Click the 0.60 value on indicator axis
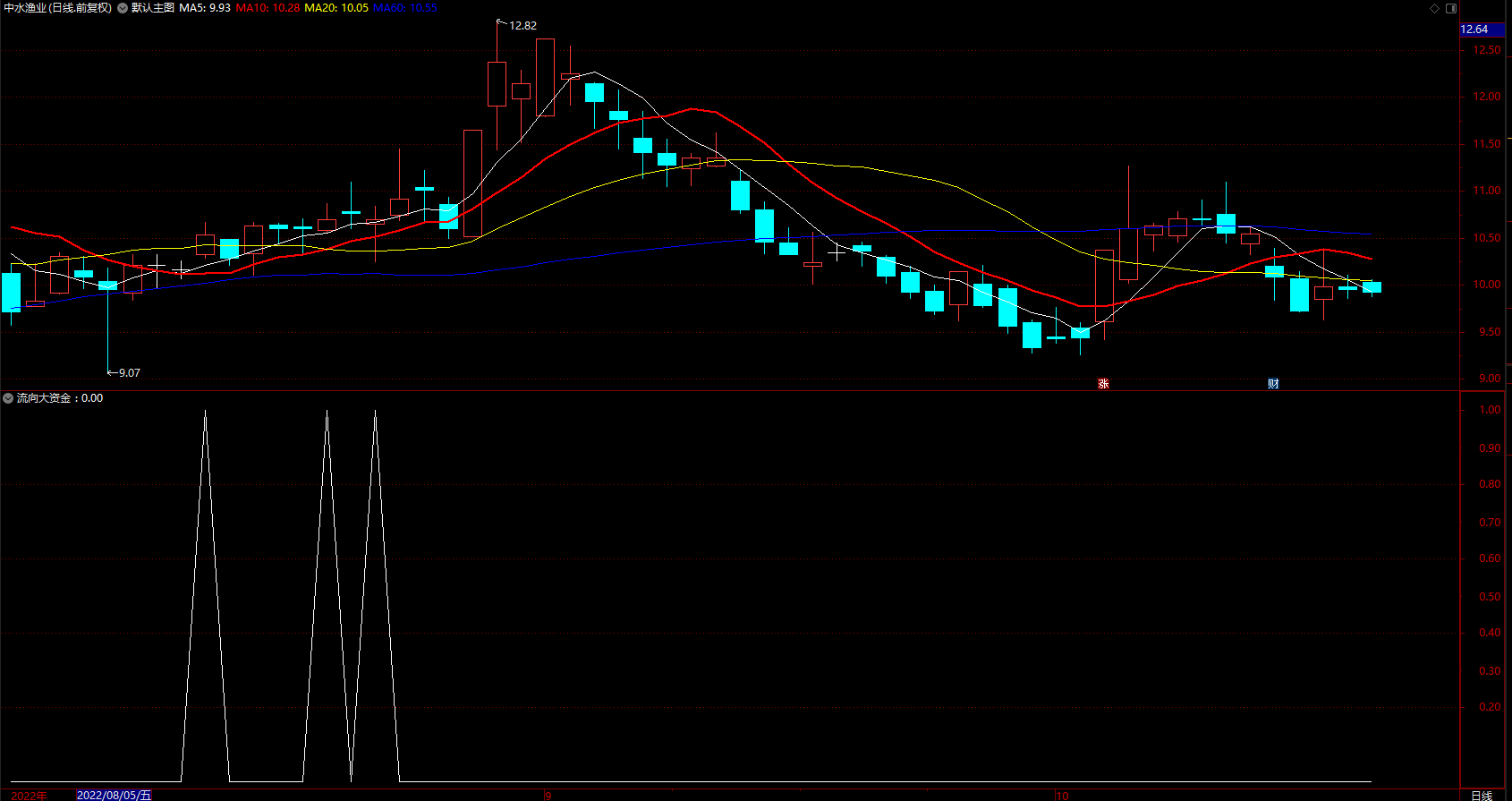This screenshot has width=1512, height=801. (x=1490, y=558)
